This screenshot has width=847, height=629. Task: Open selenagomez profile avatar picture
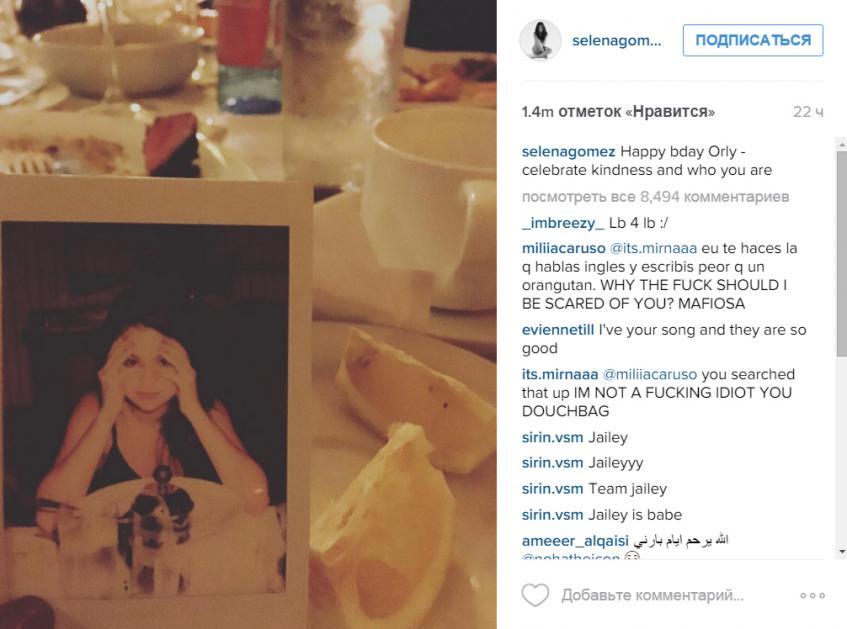[540, 40]
